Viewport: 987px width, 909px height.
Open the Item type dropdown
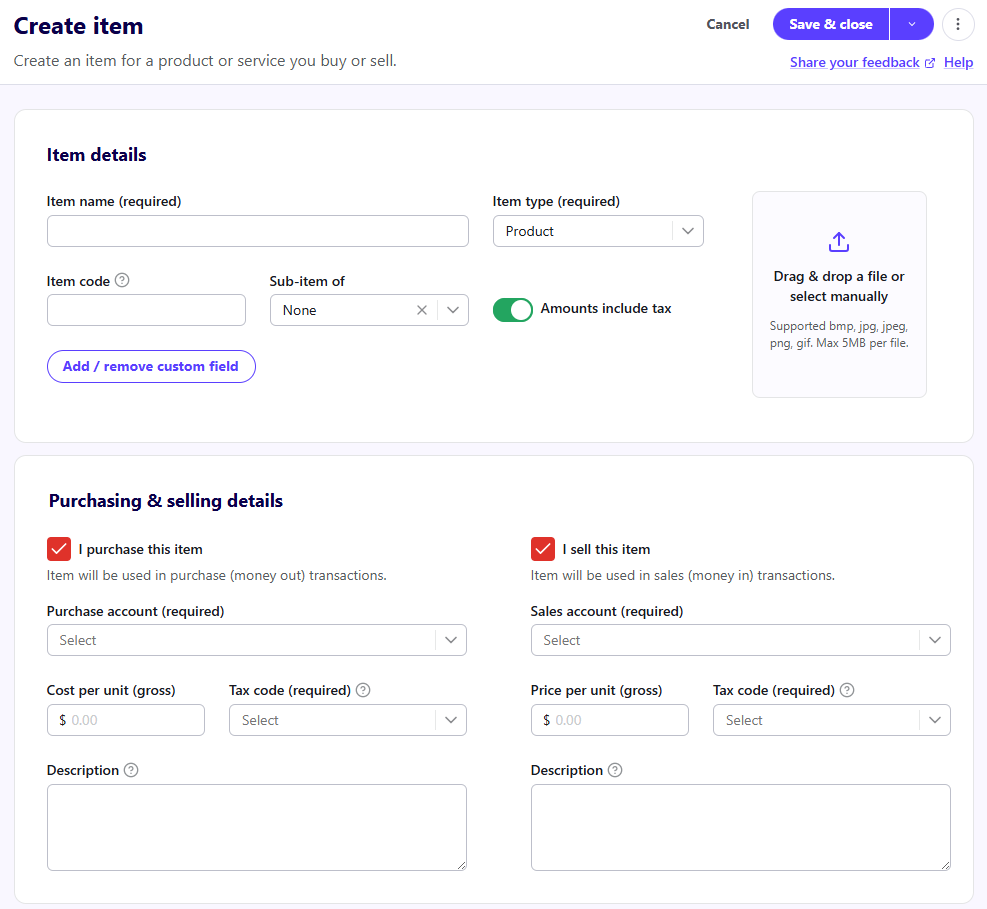tap(598, 231)
